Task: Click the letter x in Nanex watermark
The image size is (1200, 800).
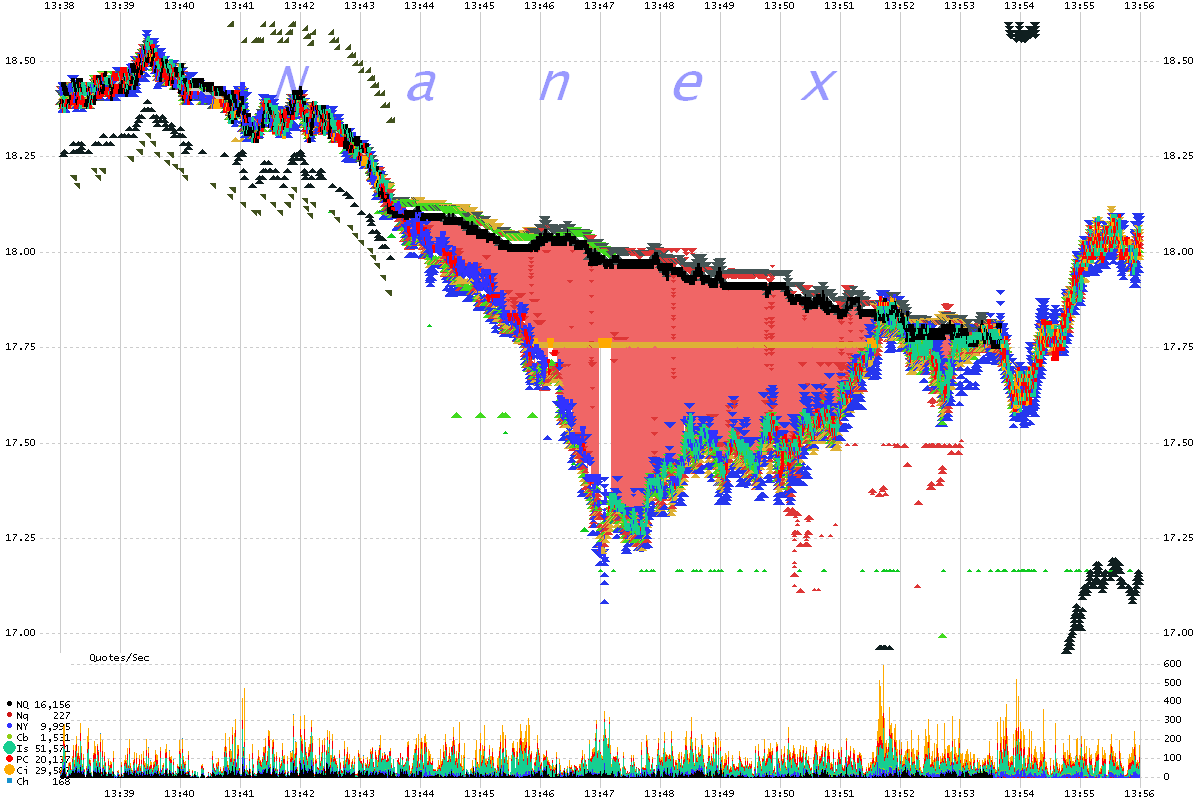Action: click(818, 86)
